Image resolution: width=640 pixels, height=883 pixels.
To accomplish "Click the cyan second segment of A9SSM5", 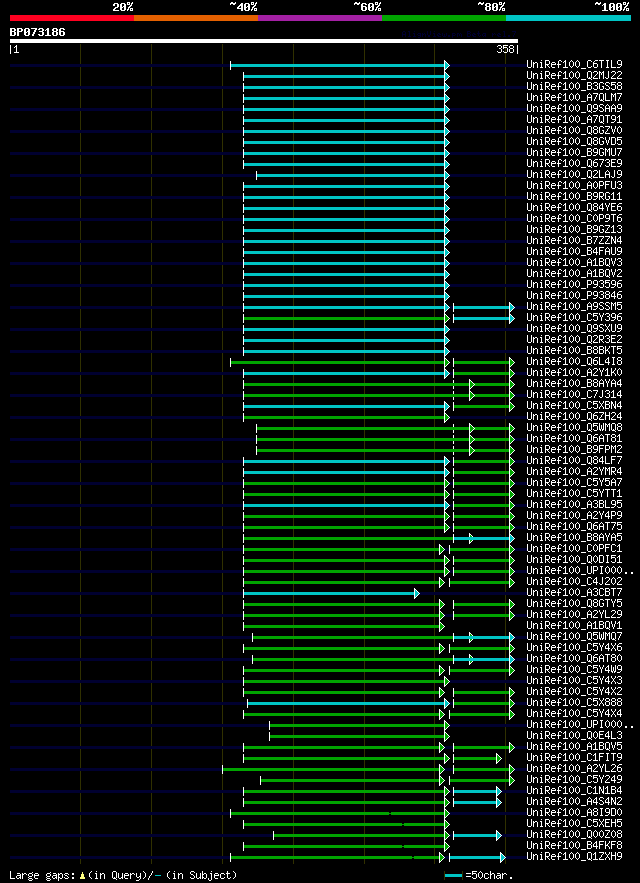I will 484,307.
